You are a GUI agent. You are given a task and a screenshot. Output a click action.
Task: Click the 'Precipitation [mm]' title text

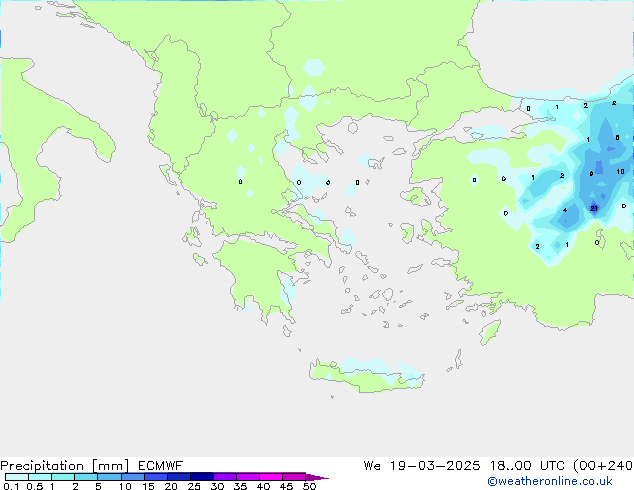(x=65, y=466)
